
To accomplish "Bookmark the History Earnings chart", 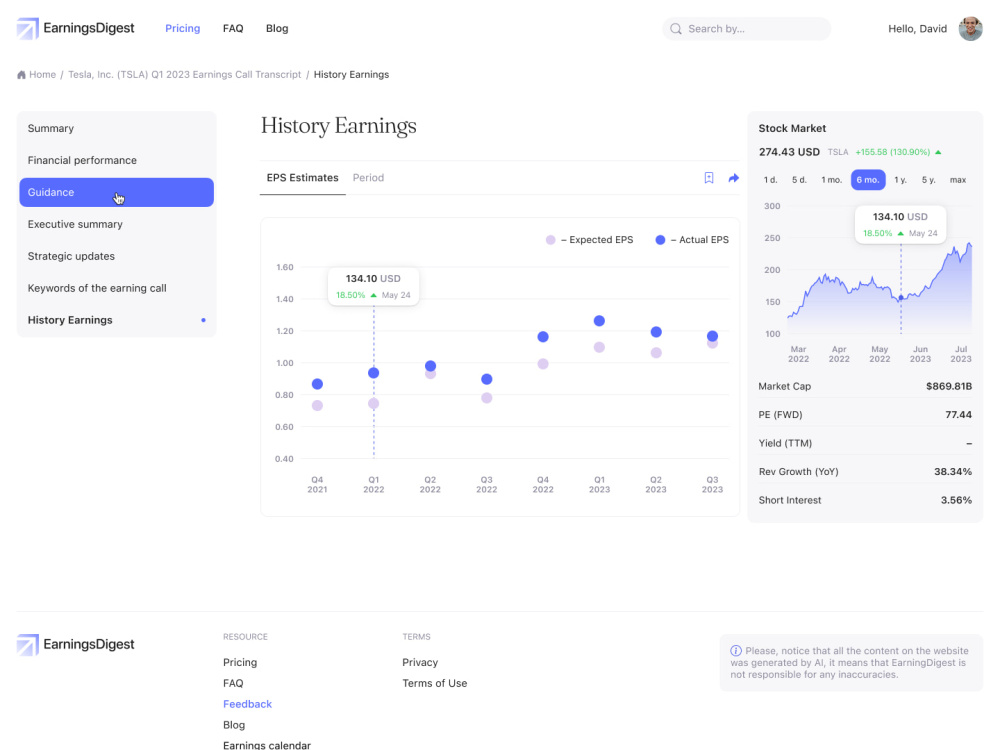I will (x=709, y=178).
